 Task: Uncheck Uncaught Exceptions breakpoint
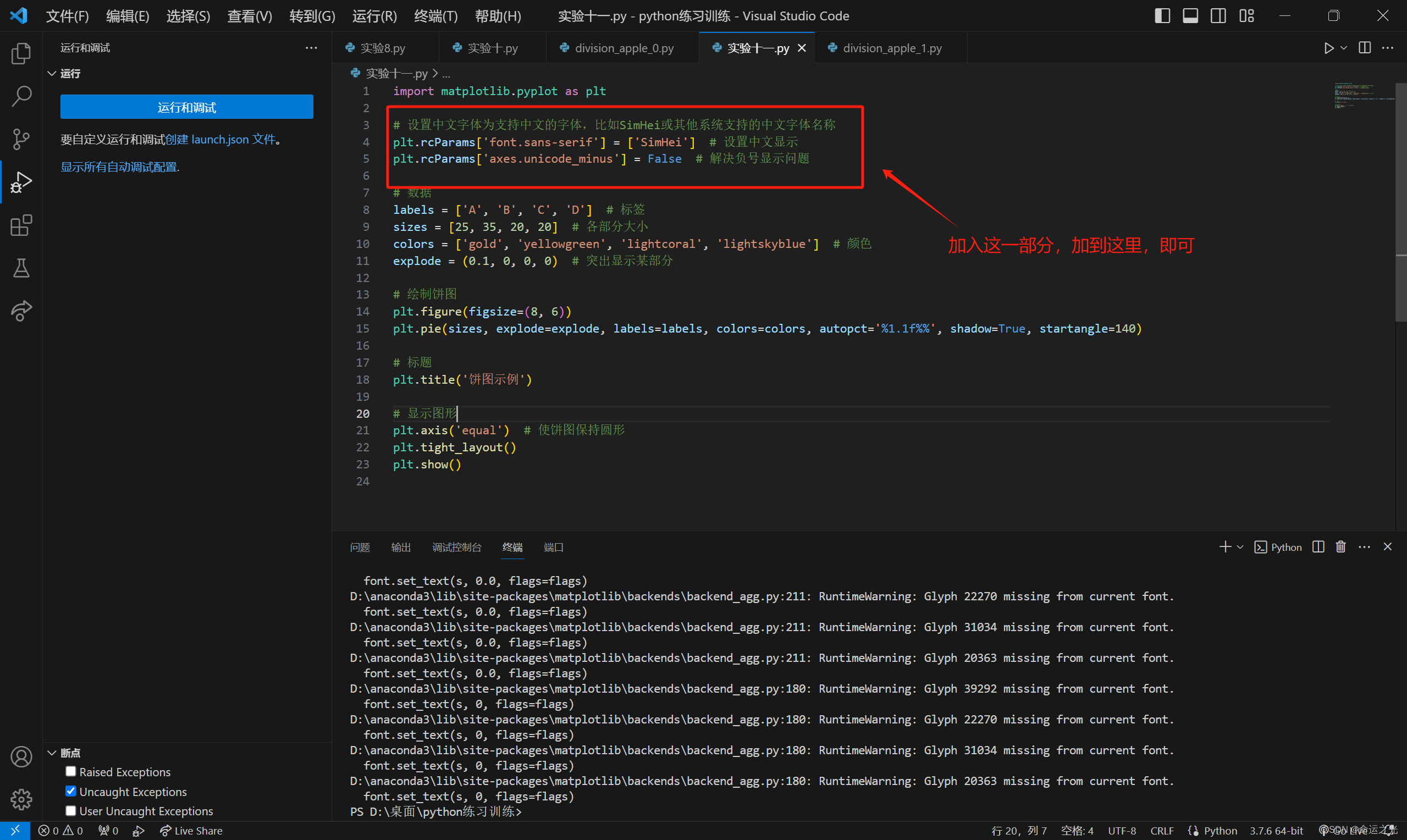(x=71, y=791)
